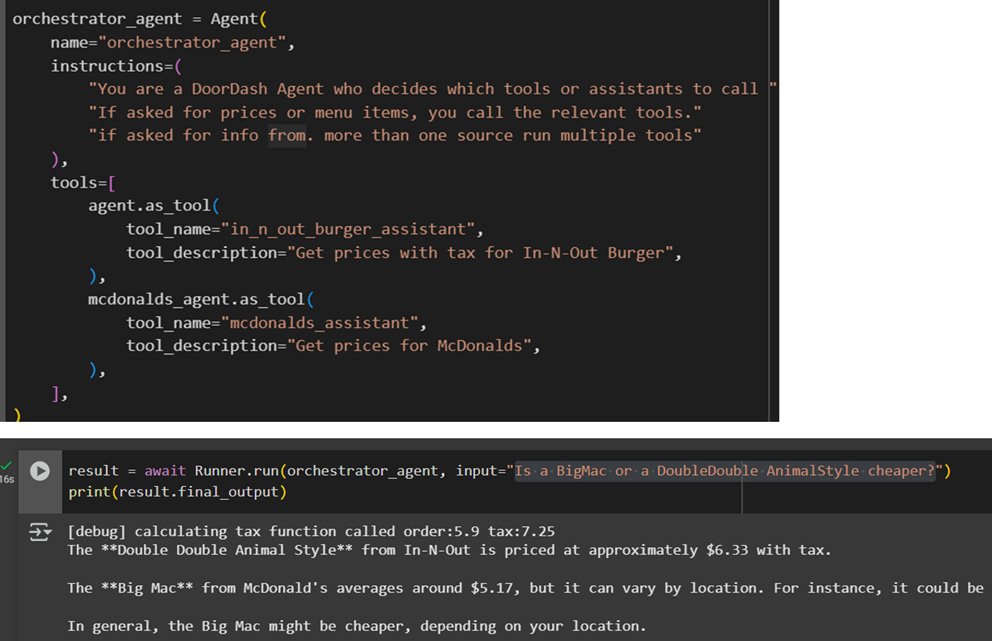This screenshot has height=641, width=992.
Task: Click tool_name "in_n_out_burger_assistant" string
Action: coord(347,229)
